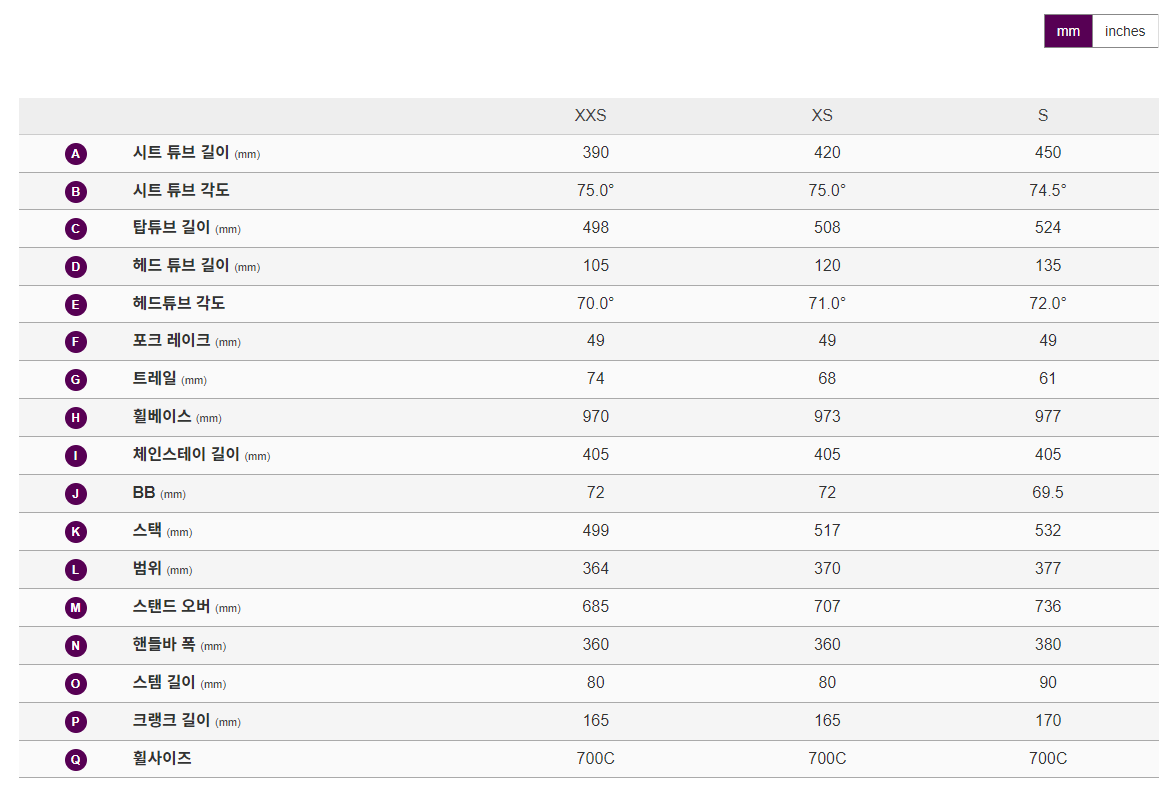This screenshot has width=1176, height=801.
Task: Click the 크랭크 길이 row label
Action: [x=172, y=720]
